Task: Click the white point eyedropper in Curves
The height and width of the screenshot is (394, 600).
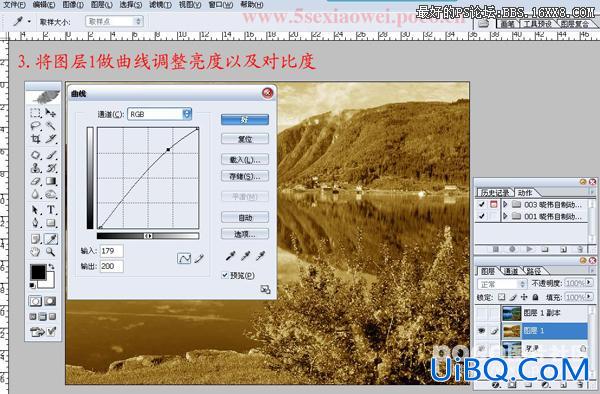Action: coord(261,256)
